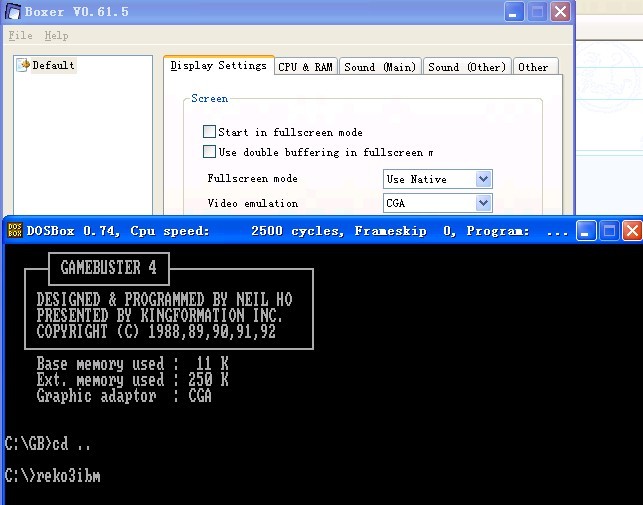Open the Fullscreen mode dropdown

[x=483, y=179]
